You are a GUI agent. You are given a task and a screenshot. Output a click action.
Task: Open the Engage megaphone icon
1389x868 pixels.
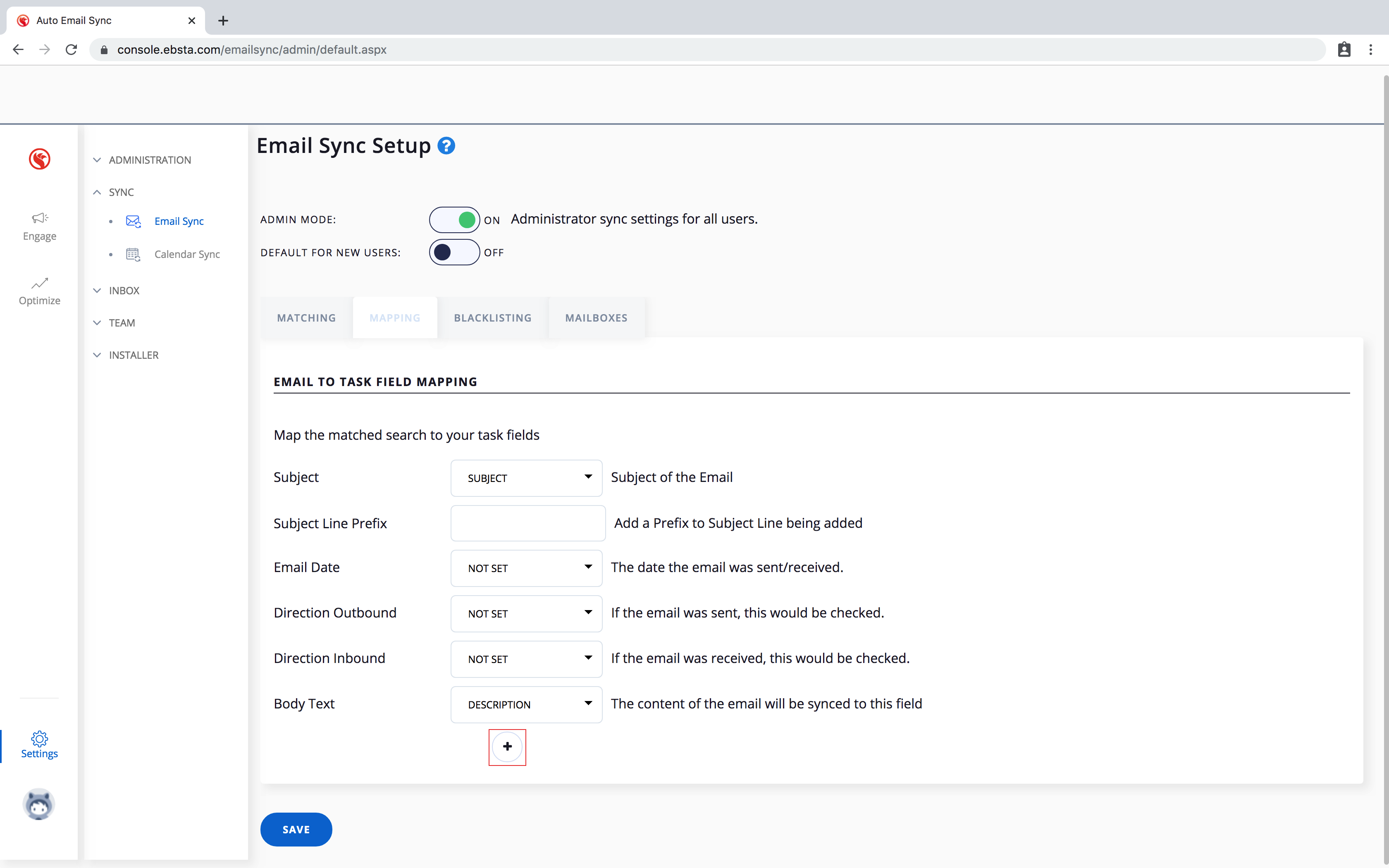pyautogui.click(x=40, y=218)
